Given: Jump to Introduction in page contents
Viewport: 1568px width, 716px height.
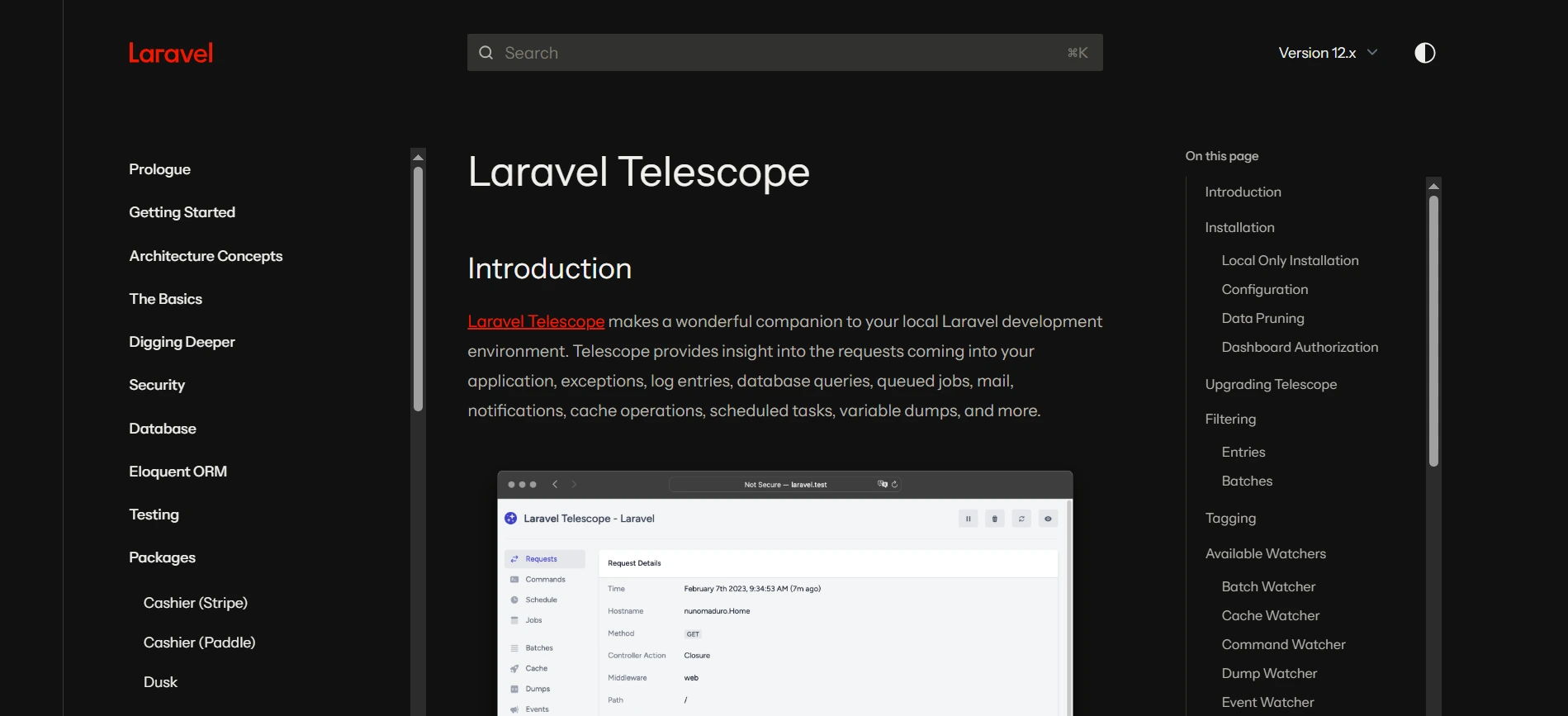Looking at the screenshot, I should pyautogui.click(x=1243, y=192).
